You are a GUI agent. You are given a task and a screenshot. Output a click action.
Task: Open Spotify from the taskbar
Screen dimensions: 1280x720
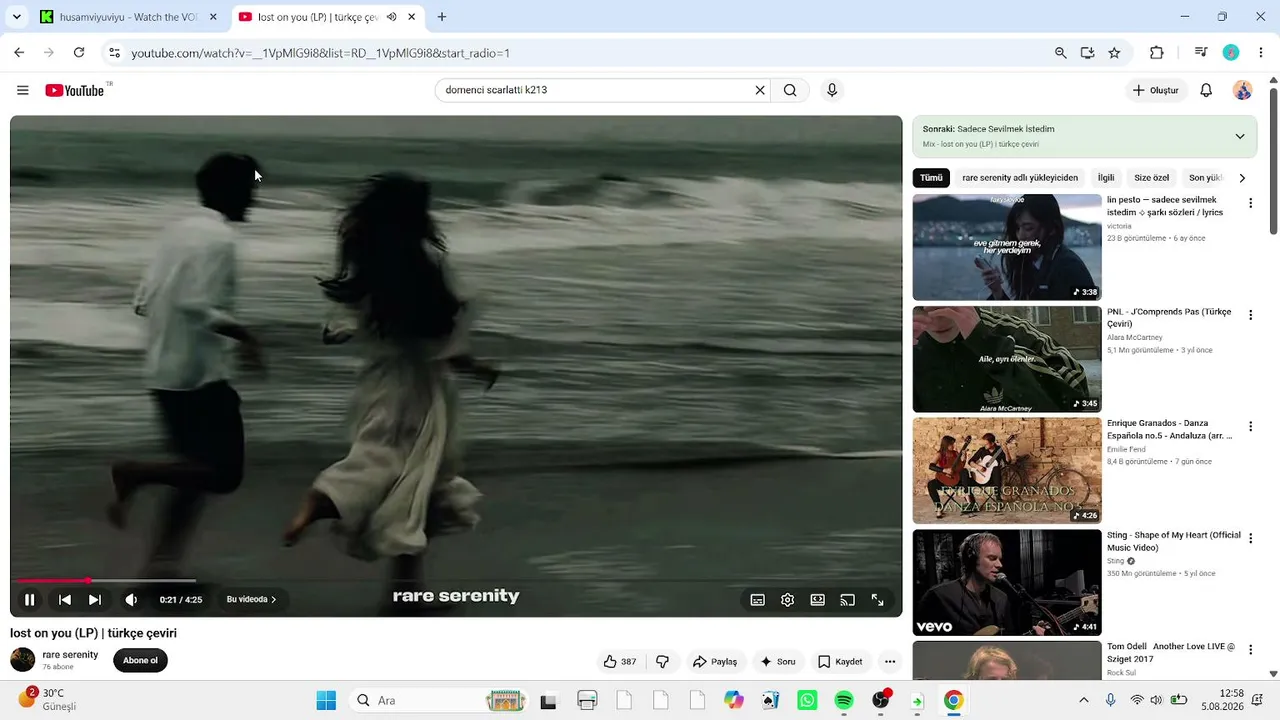(844, 700)
